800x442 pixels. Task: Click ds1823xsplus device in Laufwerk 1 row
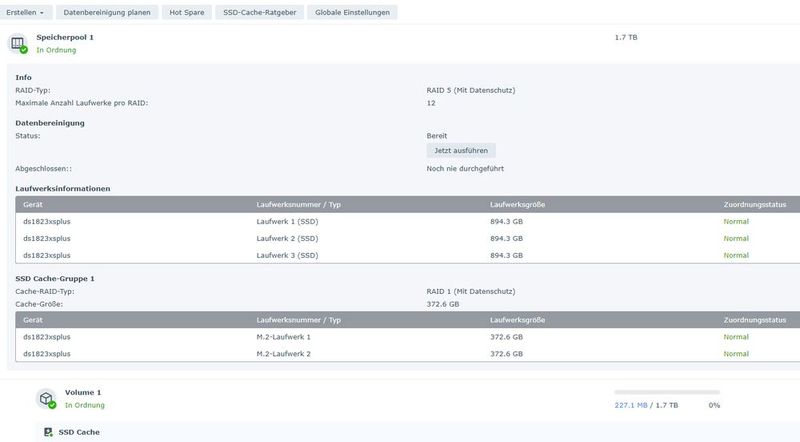[x=46, y=222]
